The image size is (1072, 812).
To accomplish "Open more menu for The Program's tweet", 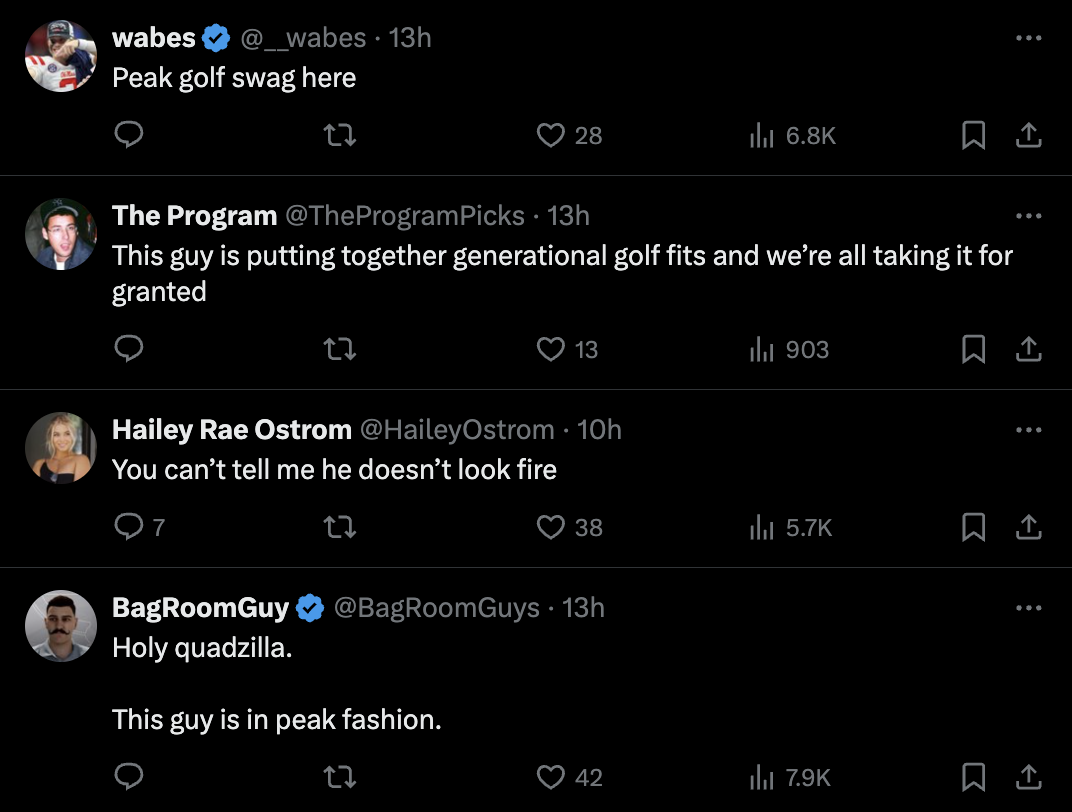I will pos(1028,216).
